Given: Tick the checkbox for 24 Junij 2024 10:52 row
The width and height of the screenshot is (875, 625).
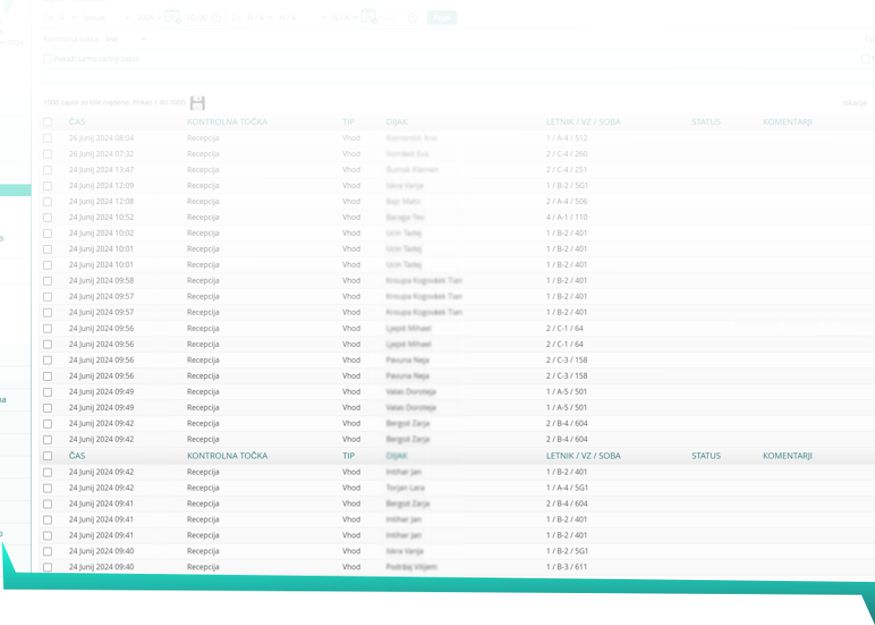Looking at the screenshot, I should click(48, 217).
